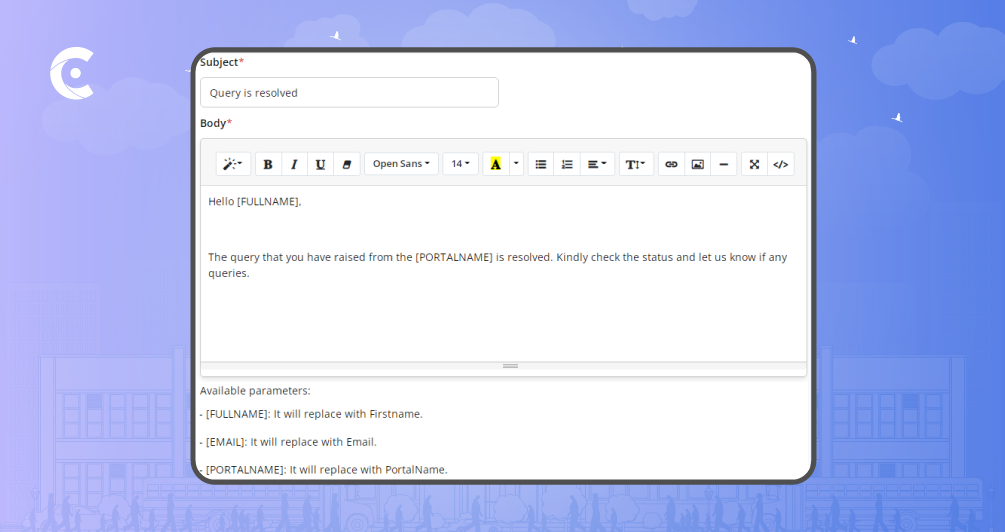Open the paragraph alignment menu

pos(597,164)
